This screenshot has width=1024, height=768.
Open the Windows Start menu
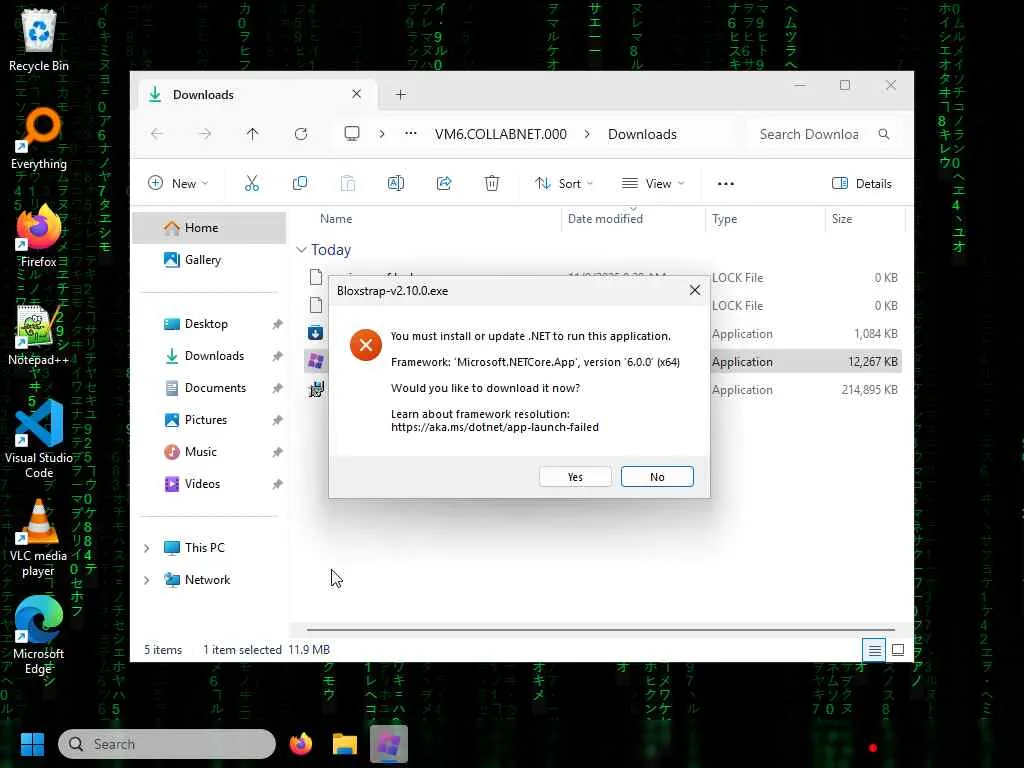(32, 744)
